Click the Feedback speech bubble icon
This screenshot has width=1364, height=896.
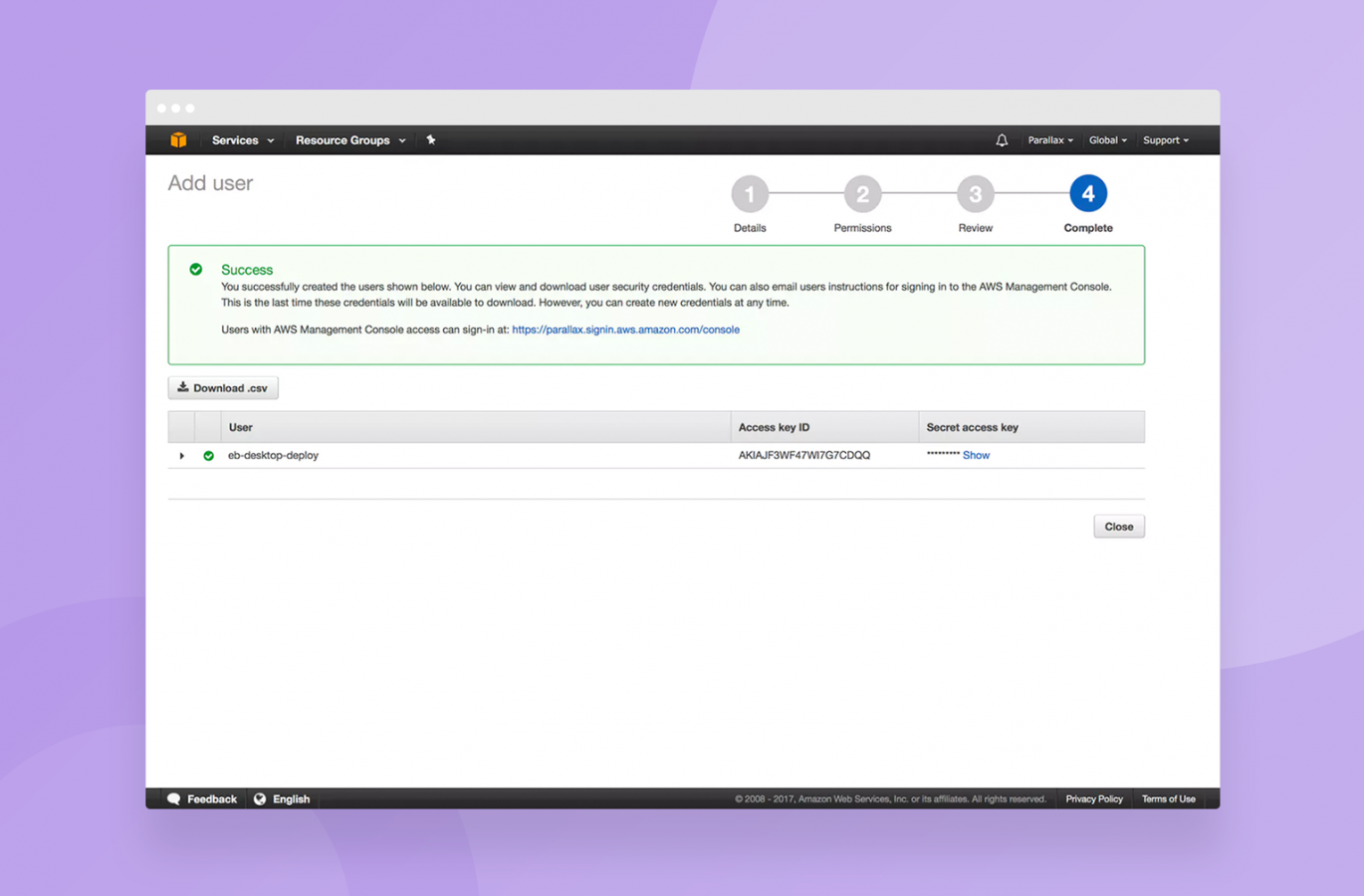point(173,799)
